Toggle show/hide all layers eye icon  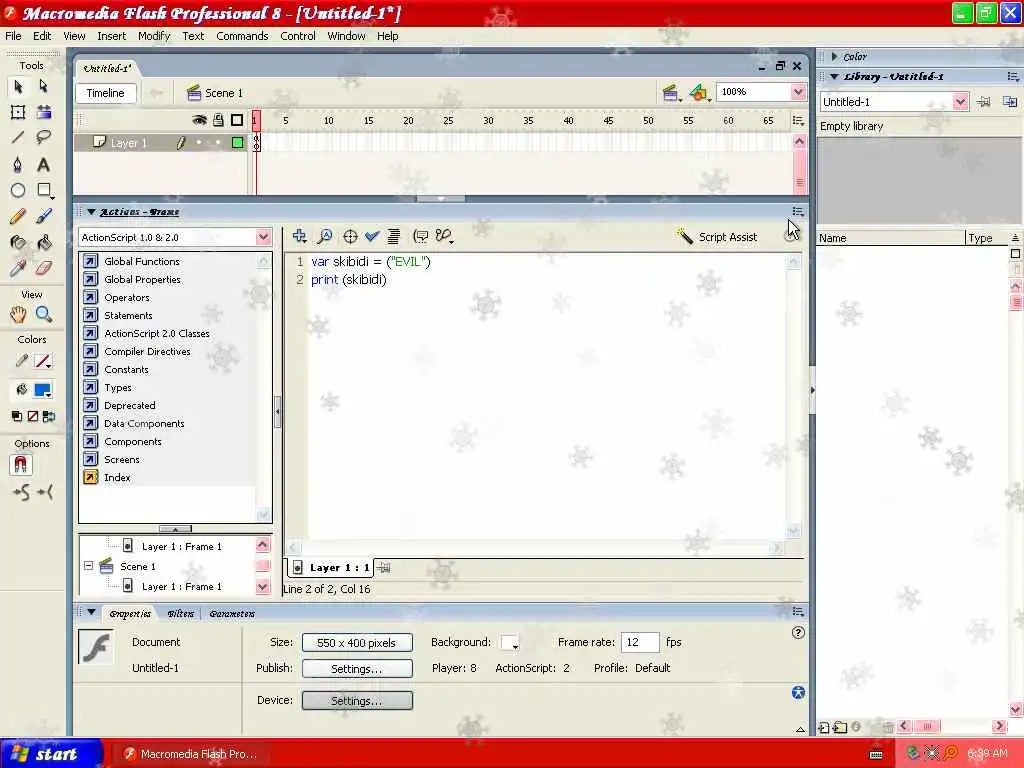tap(199, 120)
